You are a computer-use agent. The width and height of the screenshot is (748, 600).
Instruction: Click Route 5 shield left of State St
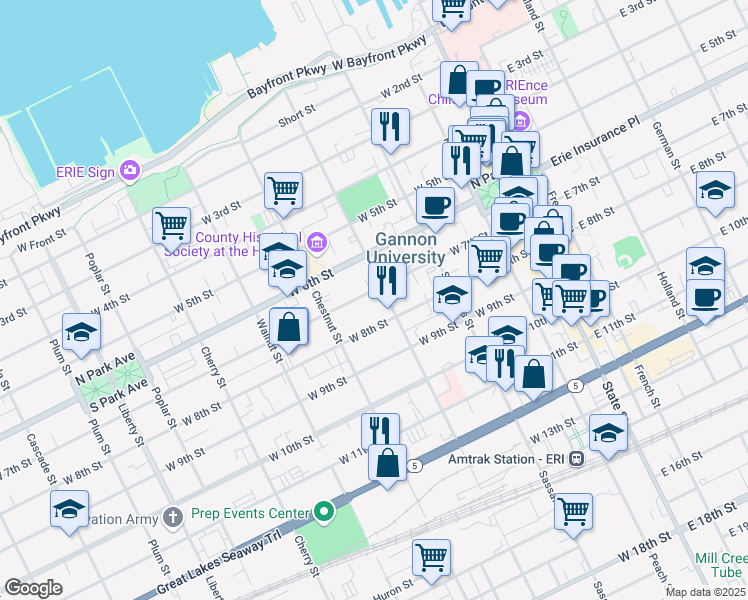[576, 385]
